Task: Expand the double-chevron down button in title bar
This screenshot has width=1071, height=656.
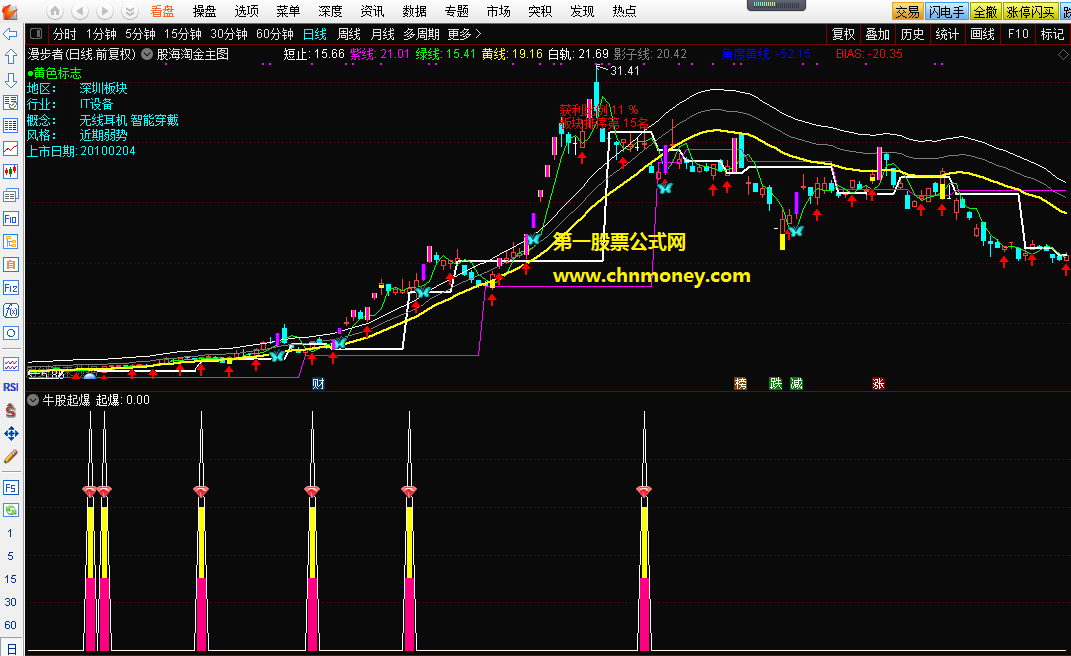Action: tap(130, 11)
